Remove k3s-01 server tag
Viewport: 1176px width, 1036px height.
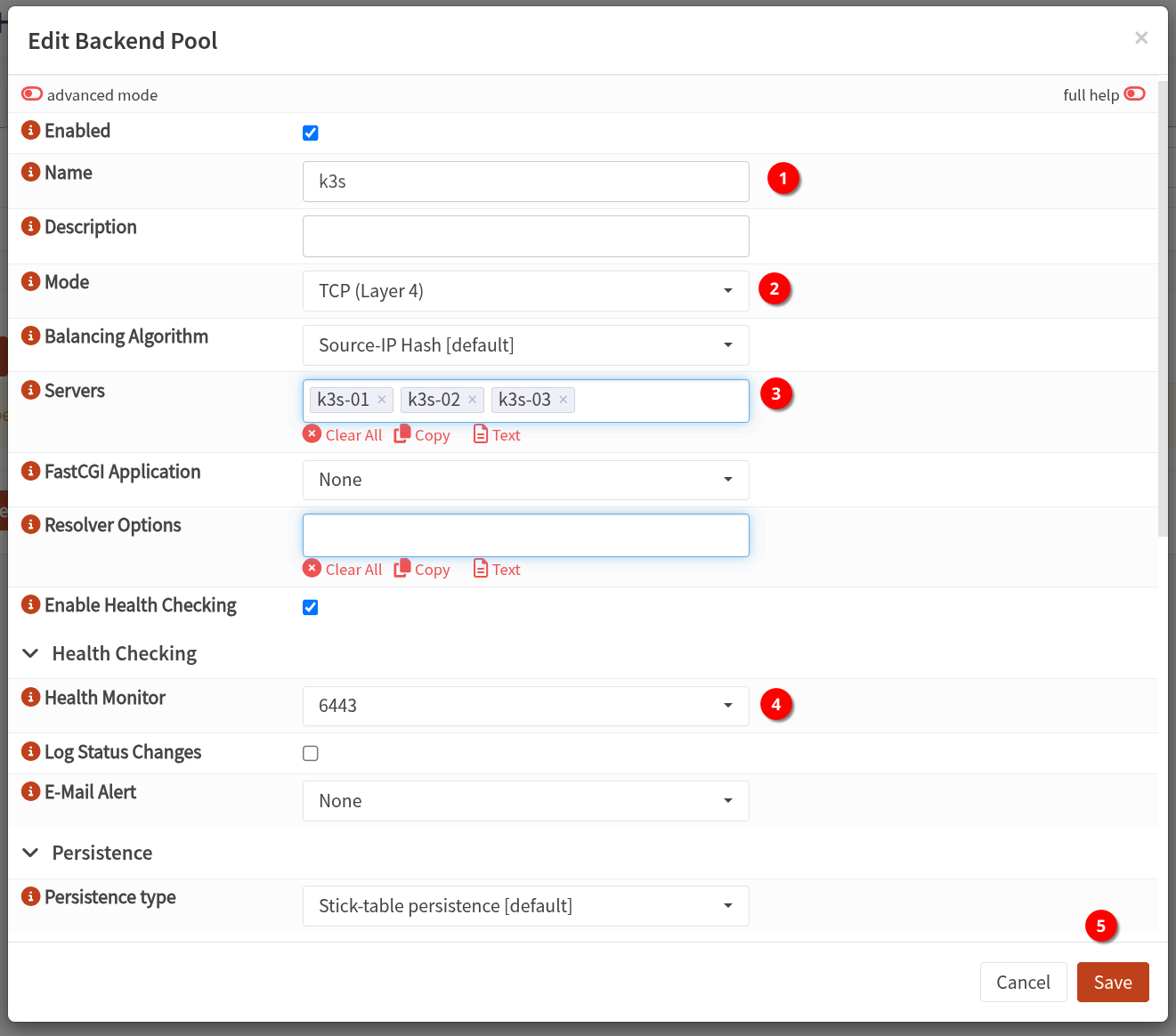coord(382,400)
